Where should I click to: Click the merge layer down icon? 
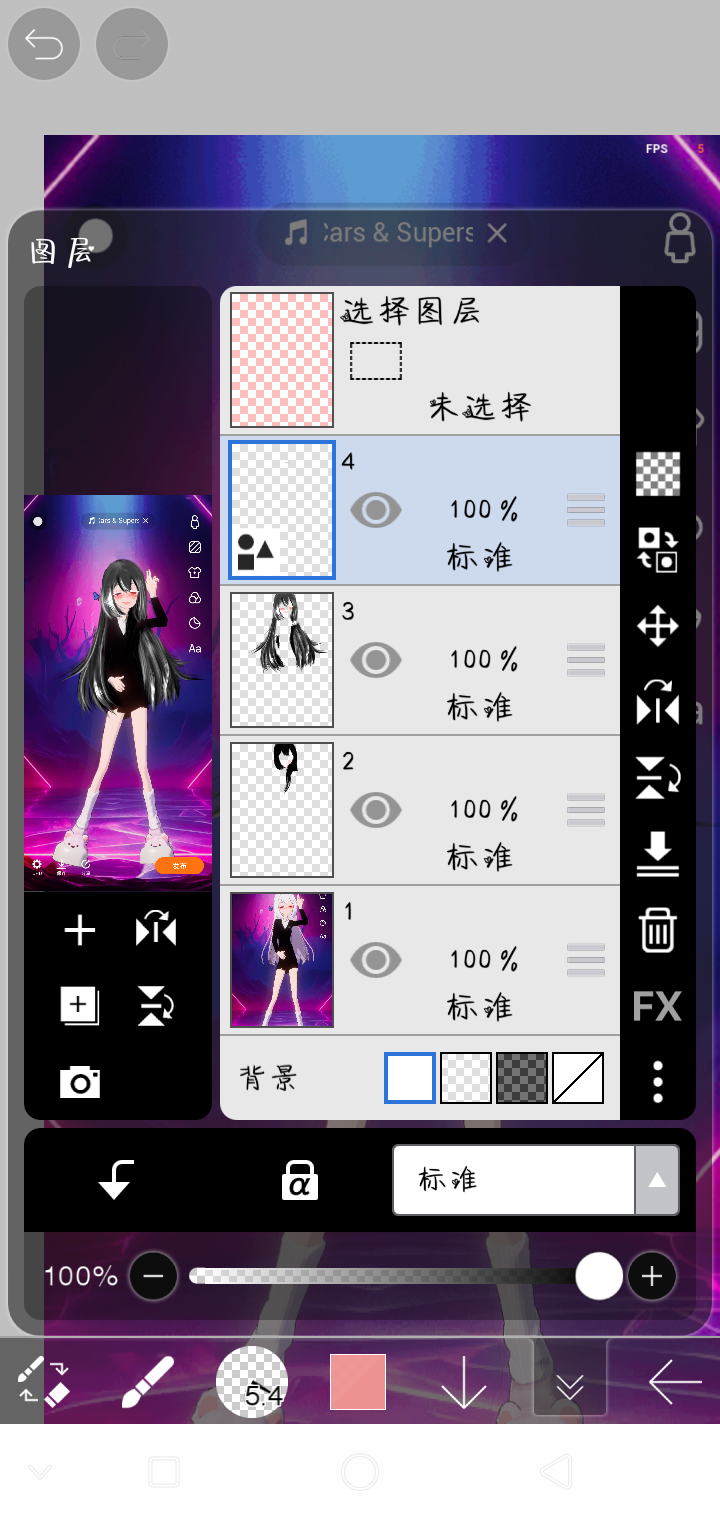click(x=657, y=855)
